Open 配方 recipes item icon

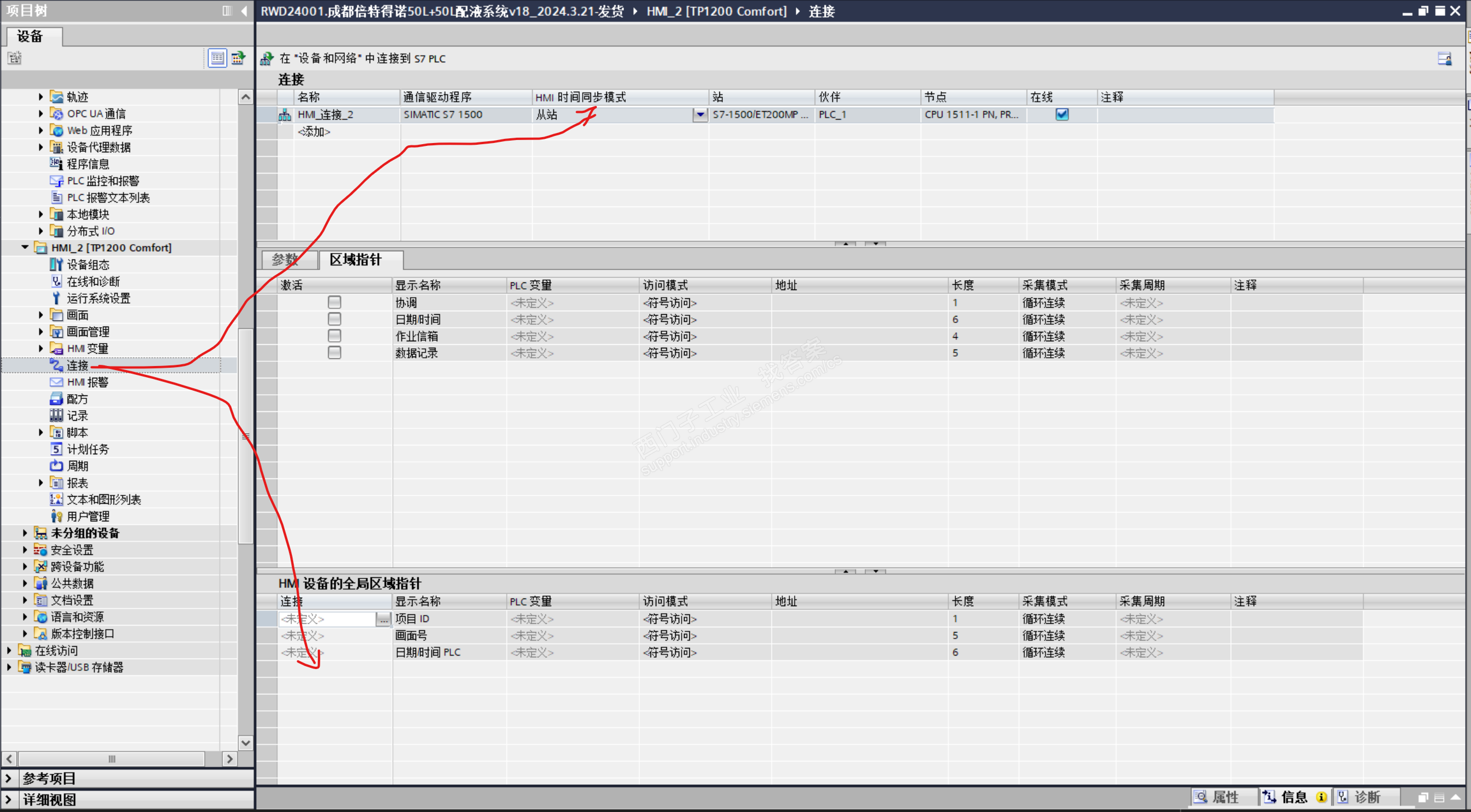[57, 399]
